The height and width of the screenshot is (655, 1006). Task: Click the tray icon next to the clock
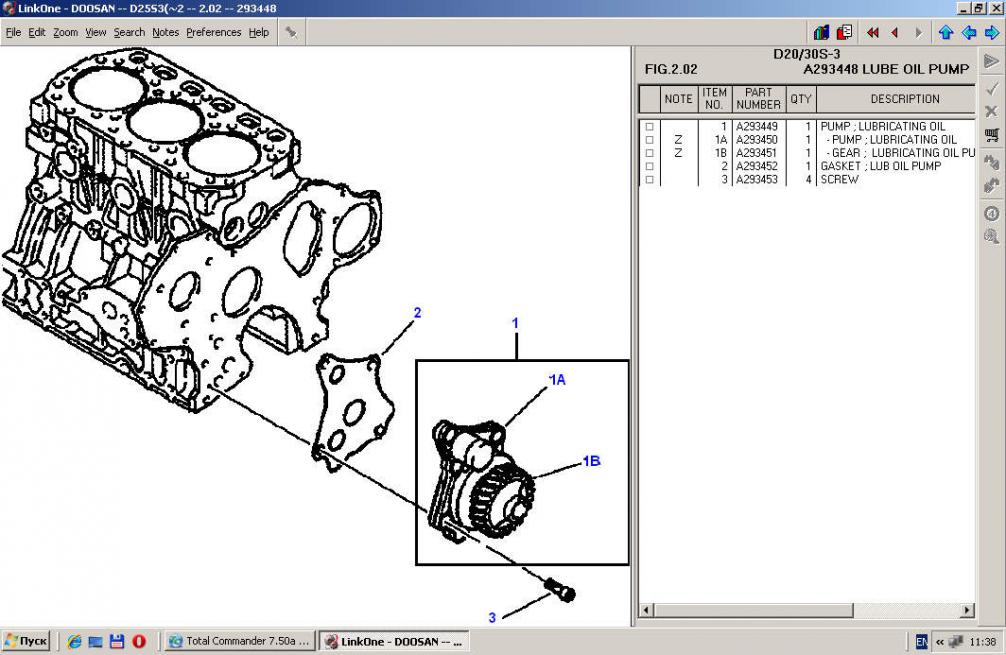[x=956, y=642]
